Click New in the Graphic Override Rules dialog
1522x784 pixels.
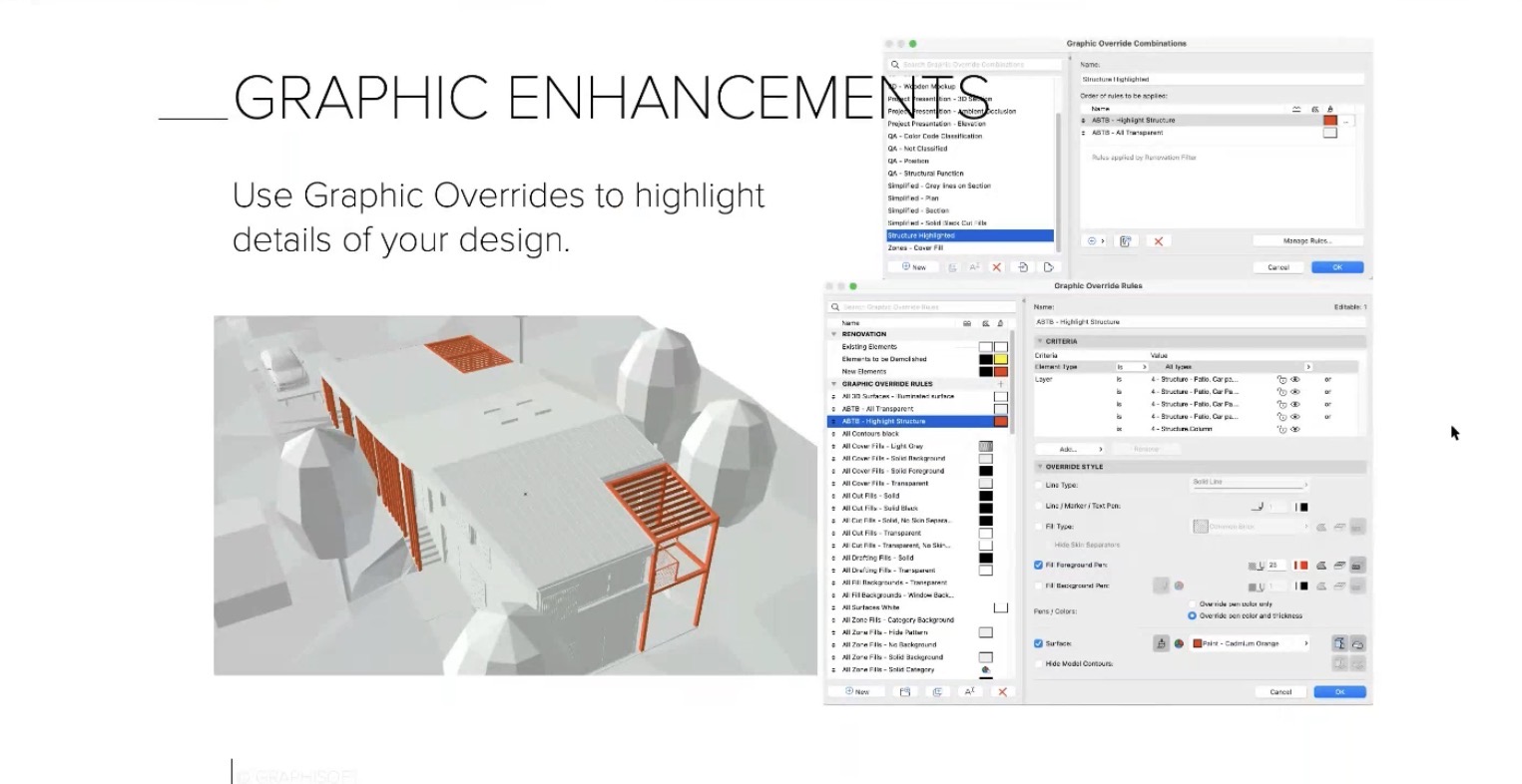coord(857,691)
